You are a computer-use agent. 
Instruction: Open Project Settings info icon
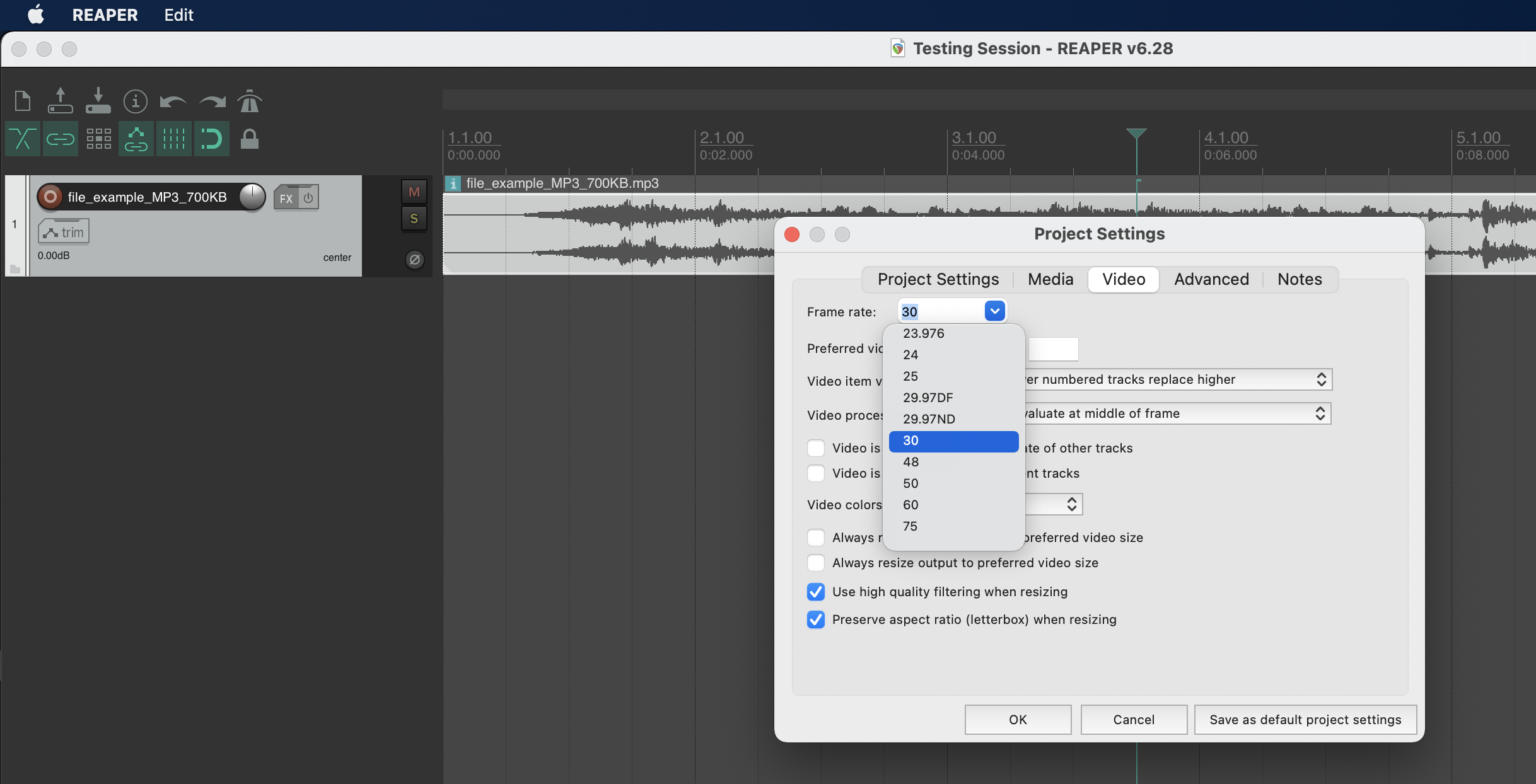click(135, 101)
